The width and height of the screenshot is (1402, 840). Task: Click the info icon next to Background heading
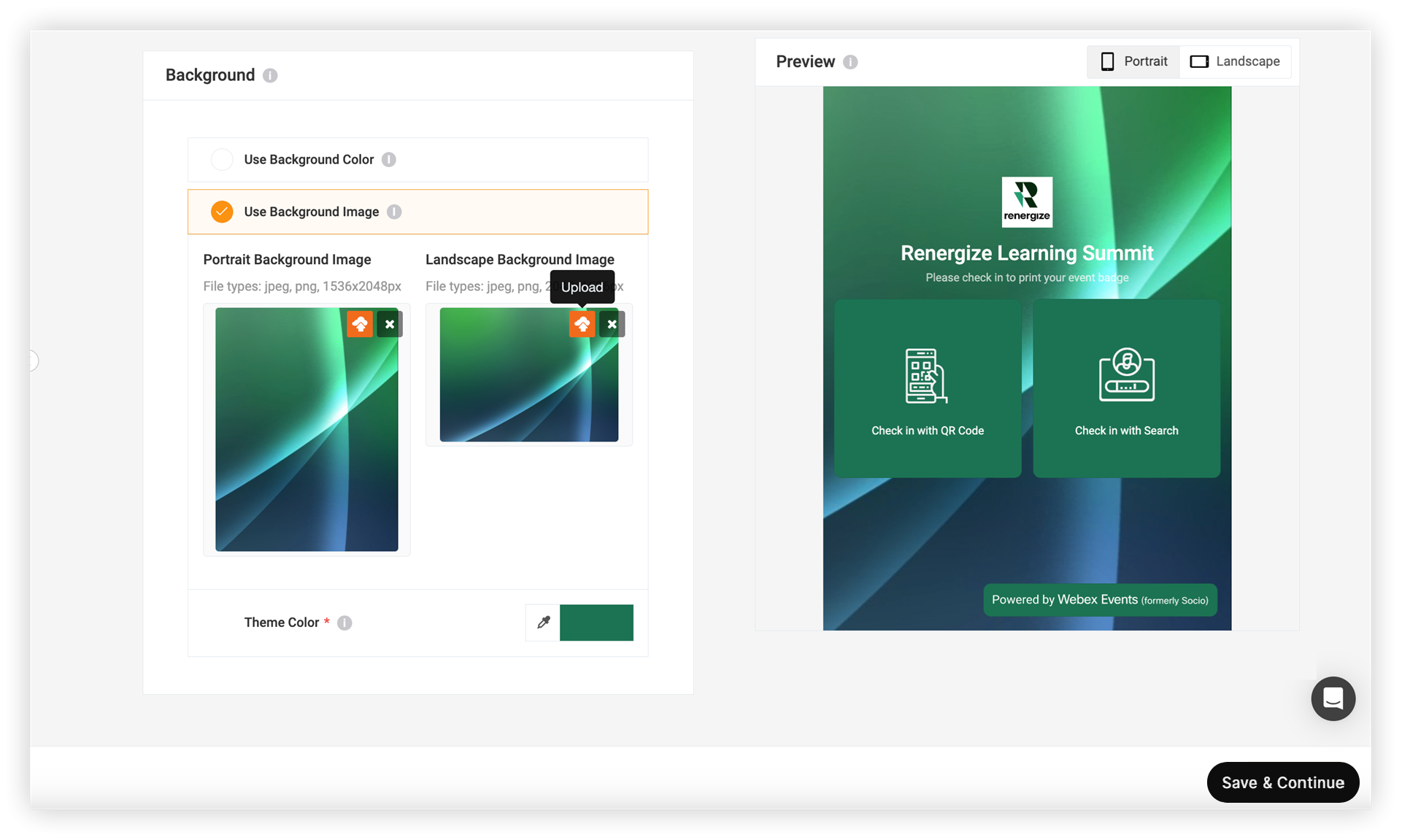[x=270, y=75]
